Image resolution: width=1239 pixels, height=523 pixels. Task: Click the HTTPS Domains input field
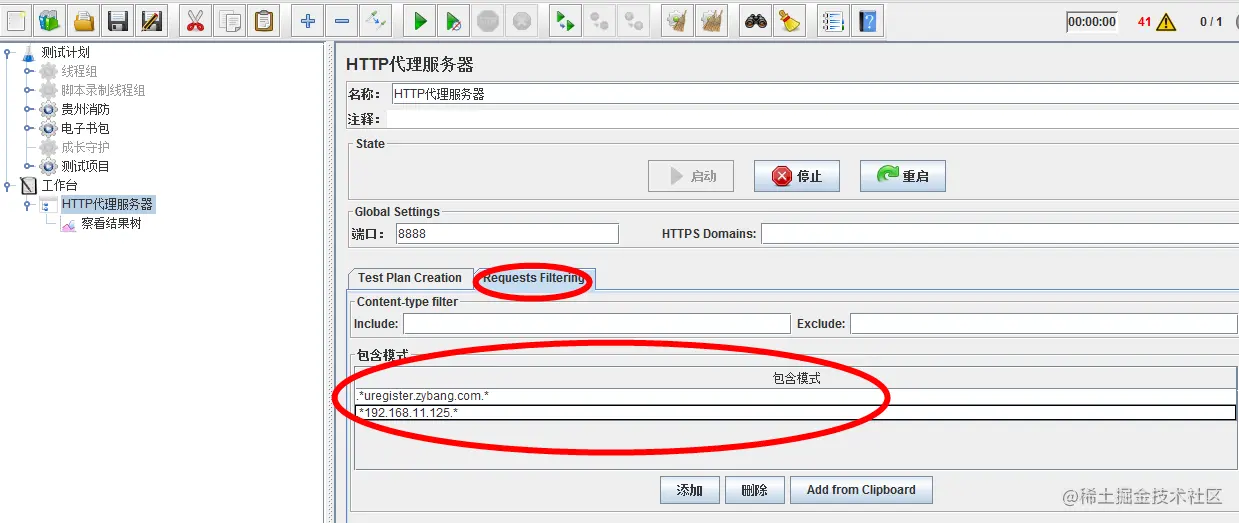[x=999, y=234]
